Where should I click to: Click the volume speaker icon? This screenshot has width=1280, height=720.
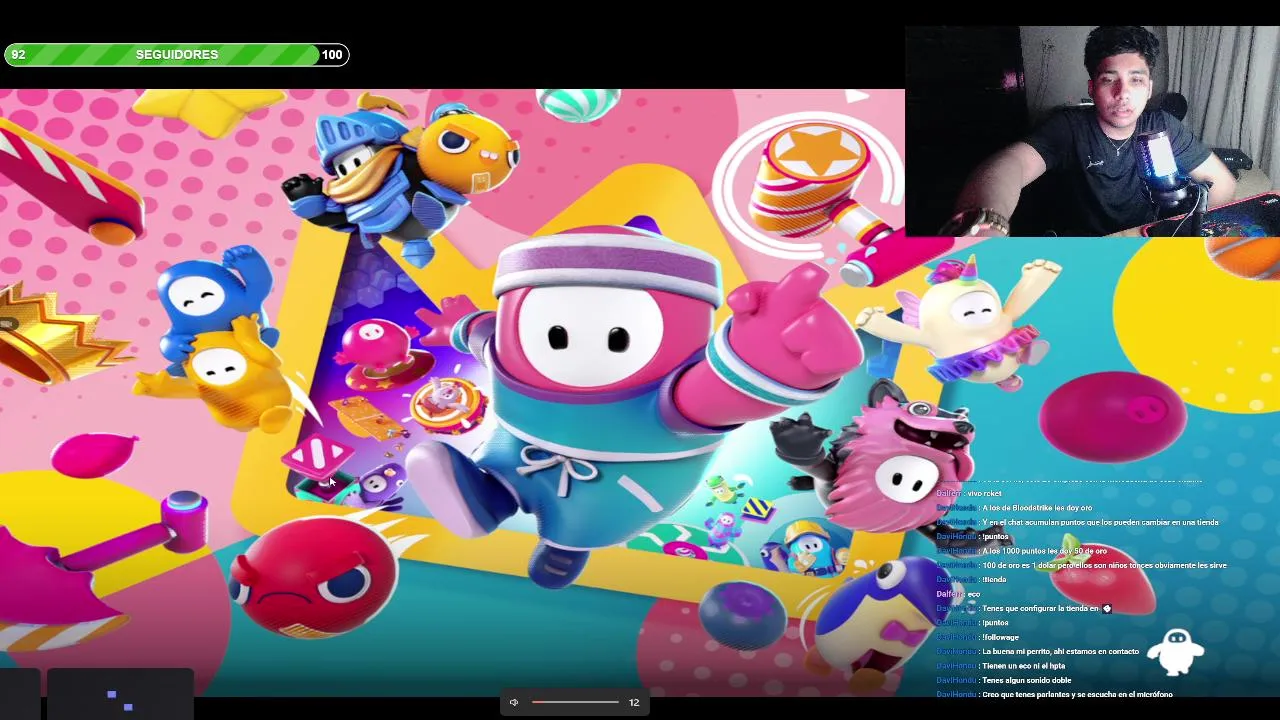[x=514, y=702]
